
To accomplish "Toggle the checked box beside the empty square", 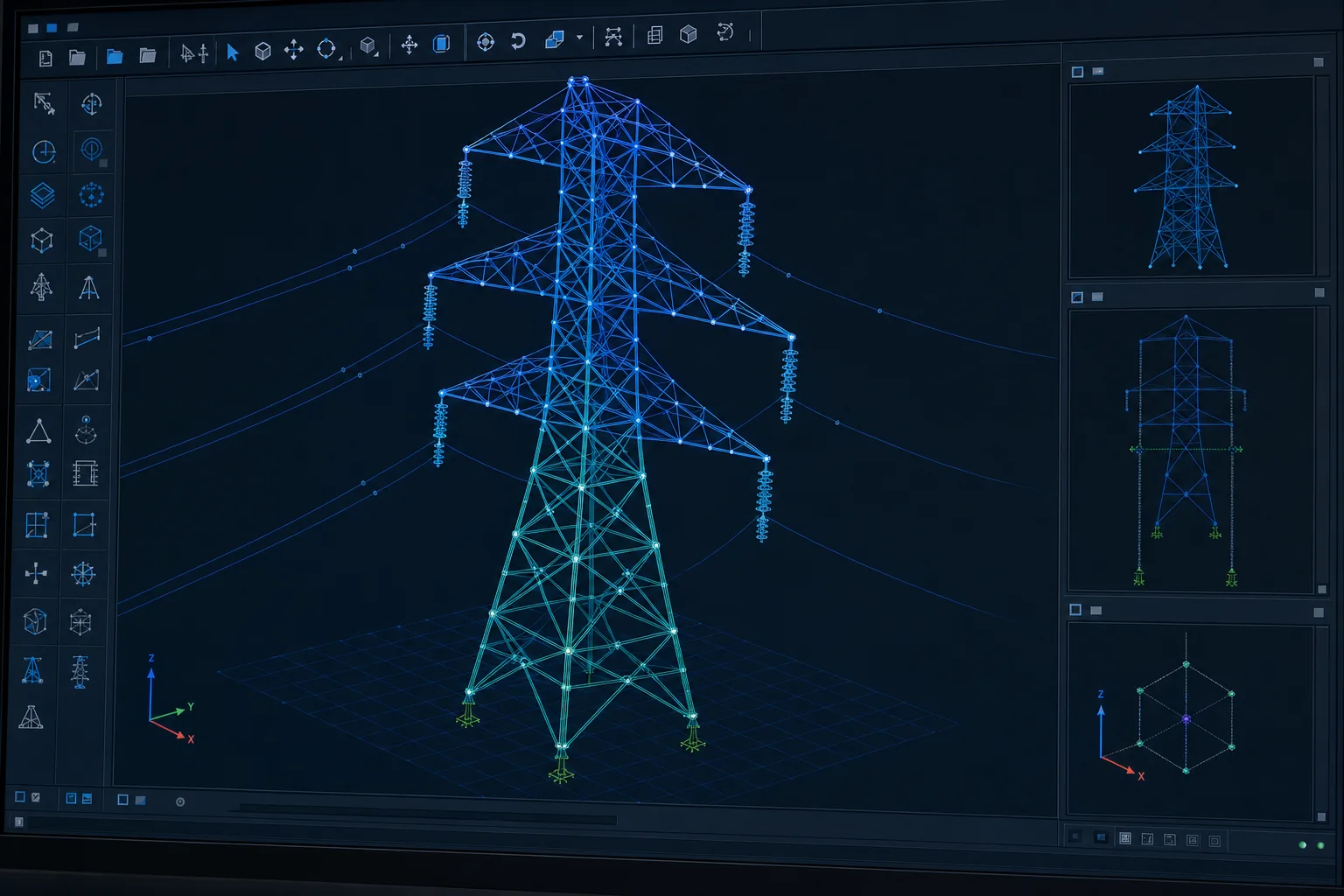I will point(36,797).
